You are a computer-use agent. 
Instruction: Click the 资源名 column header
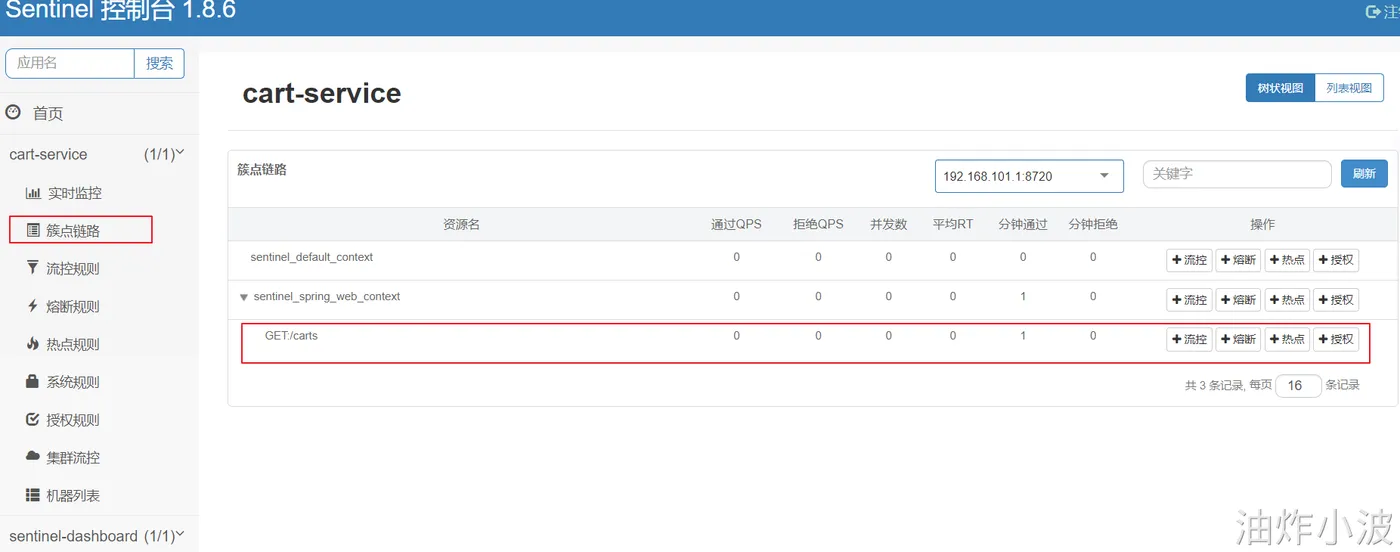pyautogui.click(x=462, y=224)
